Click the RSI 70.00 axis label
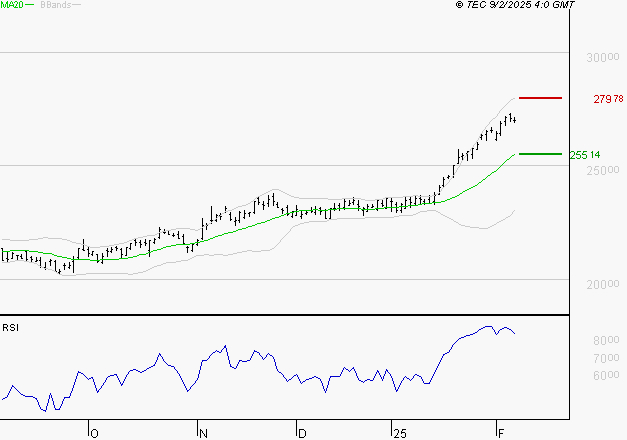The width and height of the screenshot is (627, 440). coord(606,358)
